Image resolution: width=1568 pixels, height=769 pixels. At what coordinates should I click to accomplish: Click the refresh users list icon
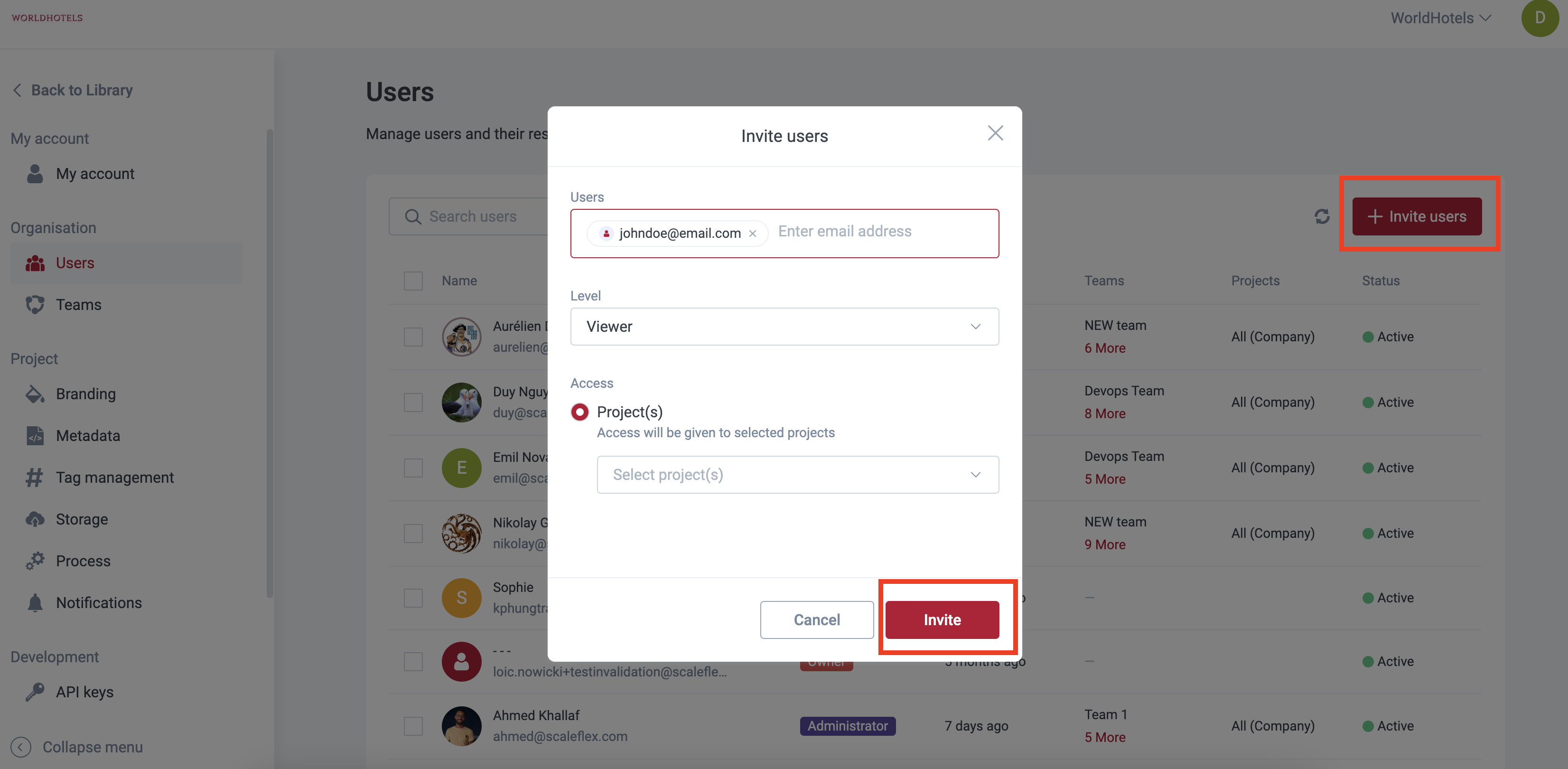1322,216
